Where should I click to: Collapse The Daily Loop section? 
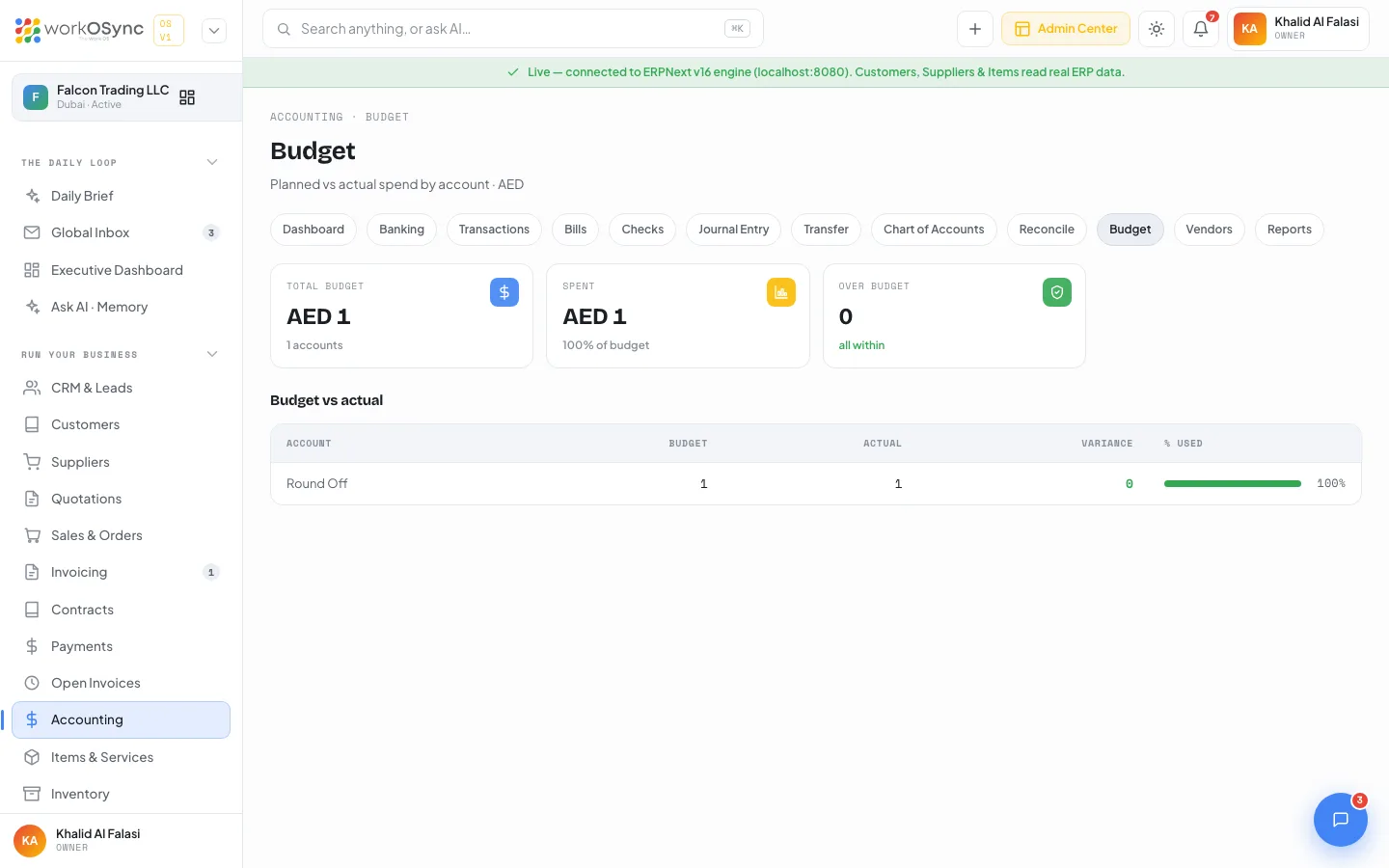(x=212, y=162)
